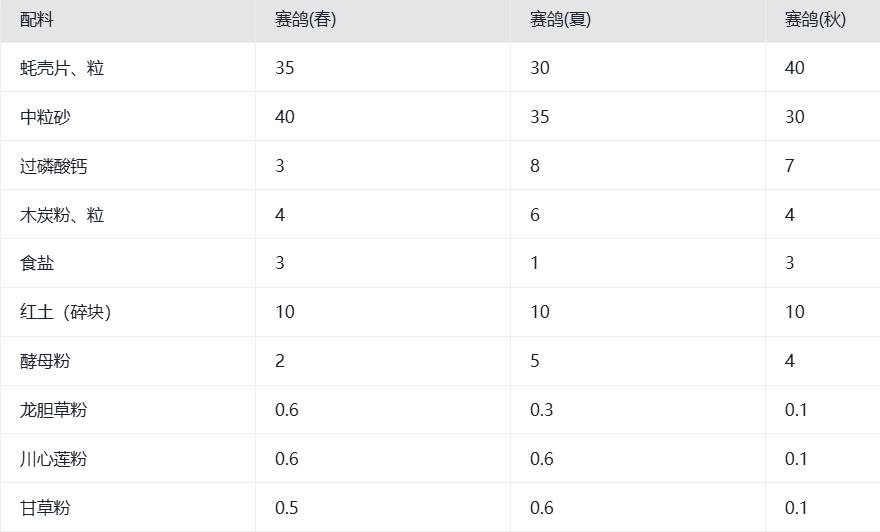Click the 食盐 row label
Viewport: 880px width, 532px height.
(37, 263)
